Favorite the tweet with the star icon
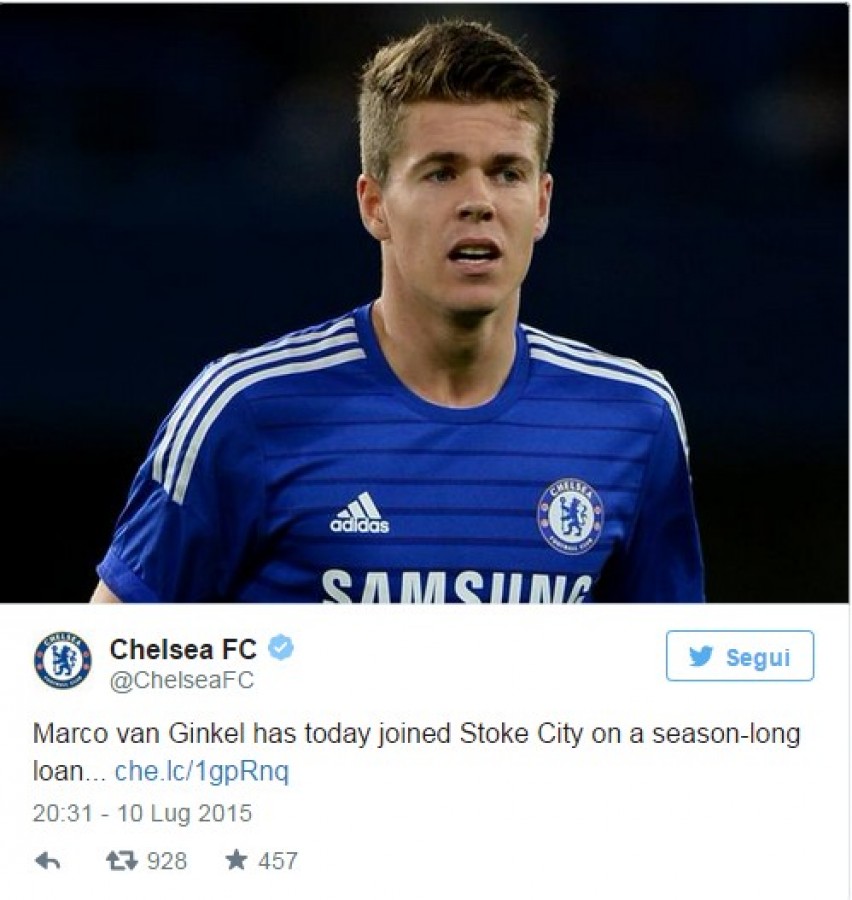This screenshot has width=852, height=900. pyautogui.click(x=236, y=860)
